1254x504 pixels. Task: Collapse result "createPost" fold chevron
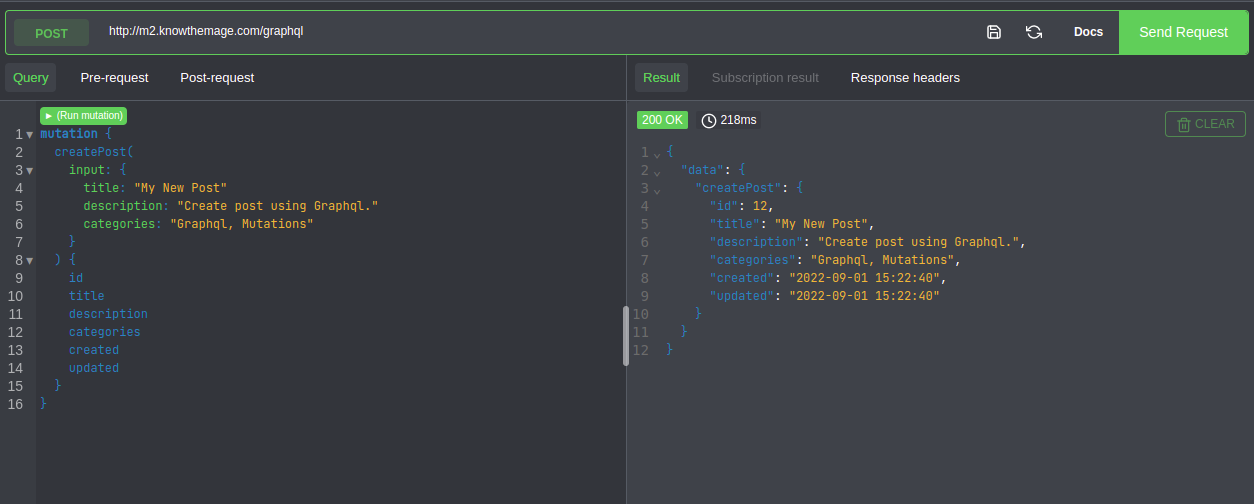(x=657, y=189)
